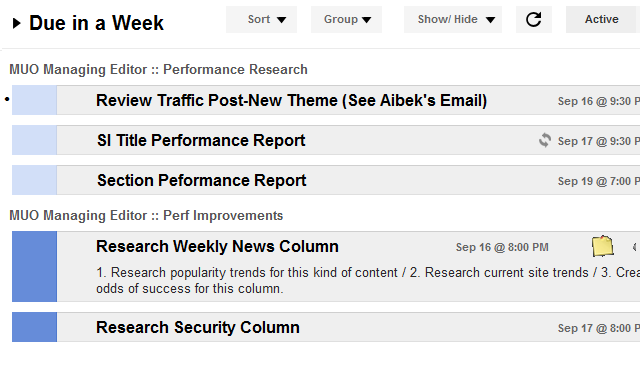Screen dimensions: 640x365
Task: Open the yellow sticky note icon
Action: pyautogui.click(x=602, y=246)
